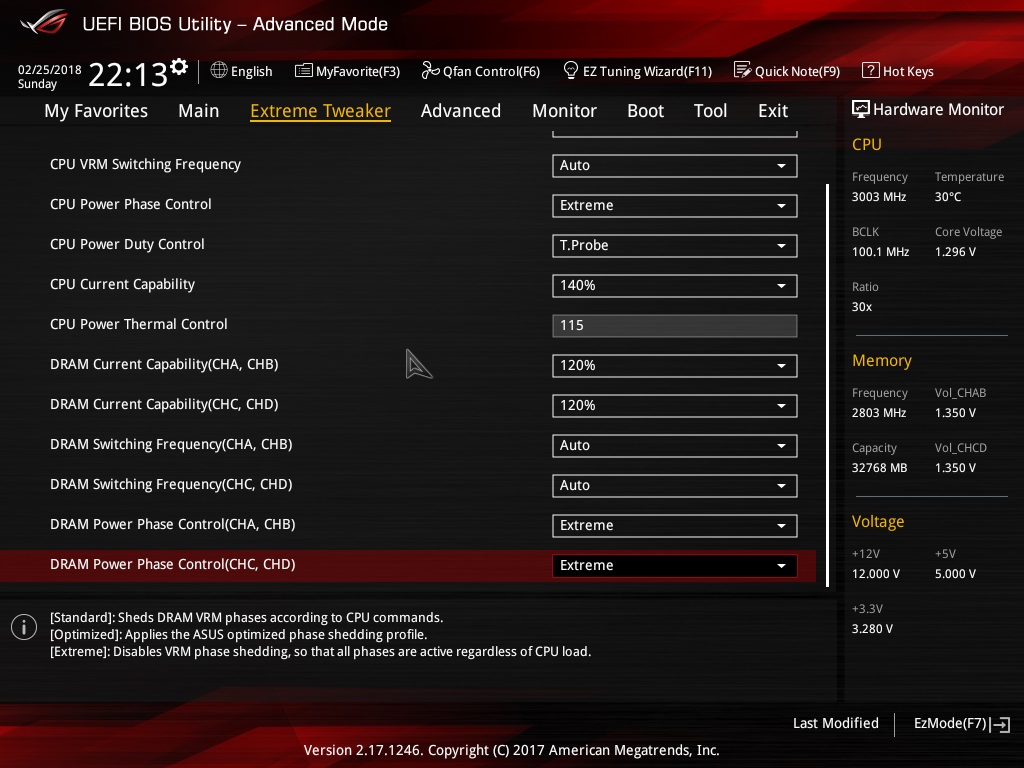Click the globe language icon
This screenshot has width=1024, height=768.
pyautogui.click(x=219, y=70)
